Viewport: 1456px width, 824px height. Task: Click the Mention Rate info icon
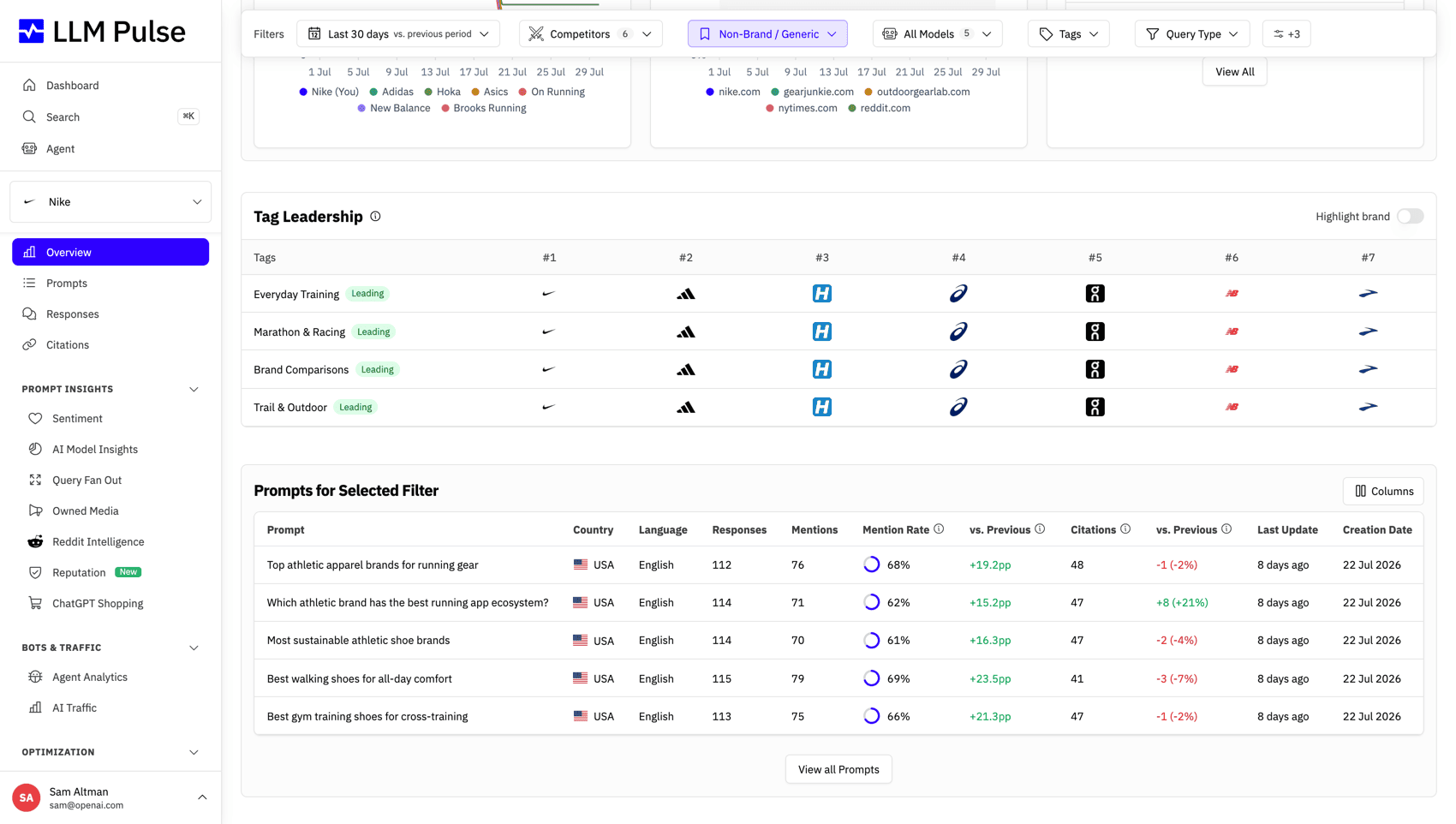(x=939, y=529)
